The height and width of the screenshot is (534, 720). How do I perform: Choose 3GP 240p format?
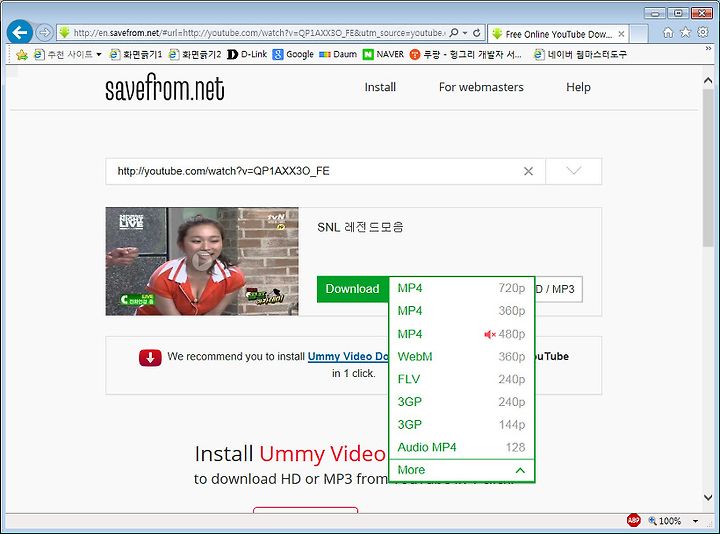pyautogui.click(x=461, y=402)
